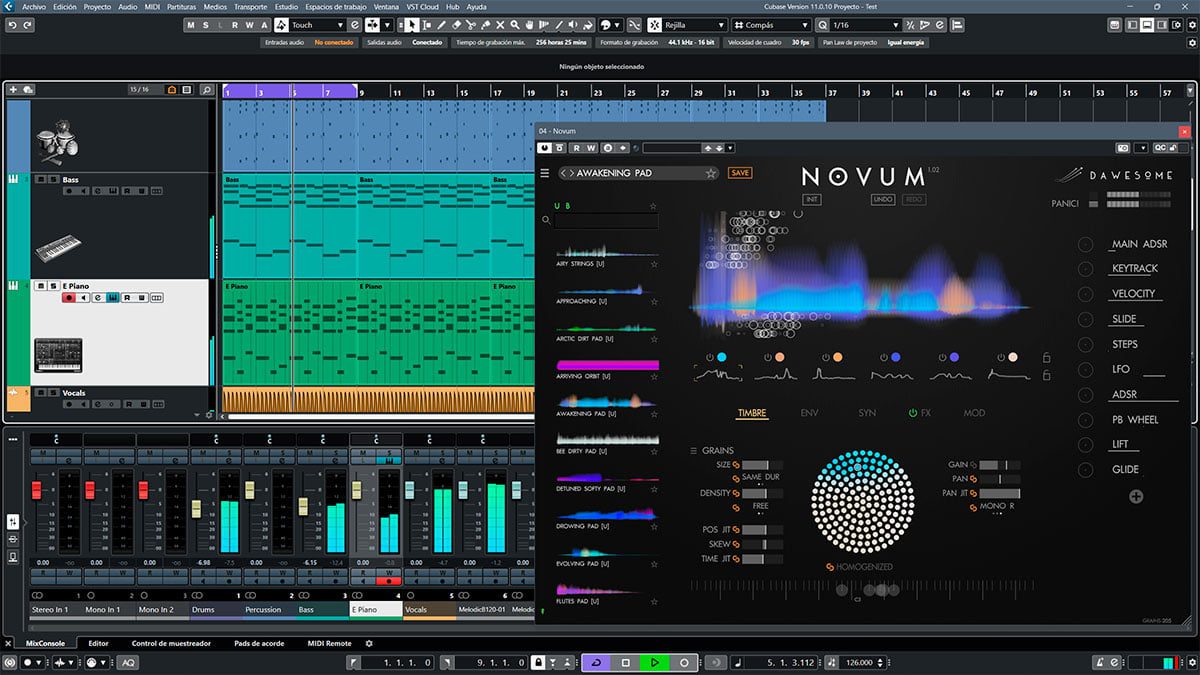1200x675 pixels.
Task: Start playback with the green Play button
Action: click(655, 662)
